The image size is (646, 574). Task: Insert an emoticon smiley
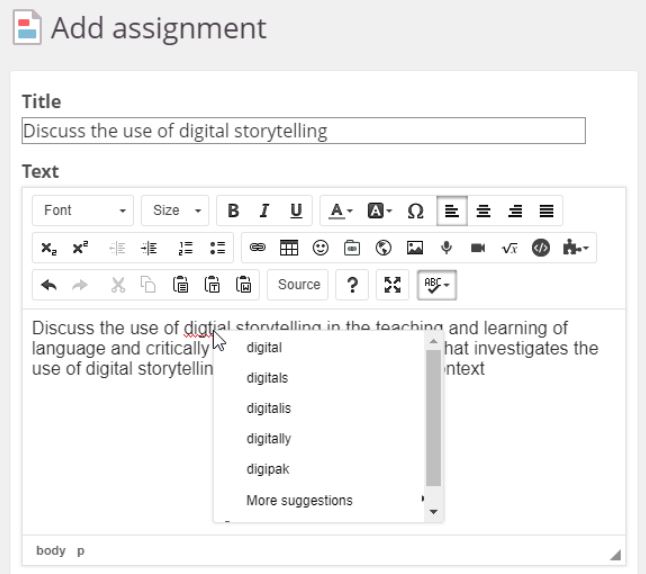coord(321,248)
